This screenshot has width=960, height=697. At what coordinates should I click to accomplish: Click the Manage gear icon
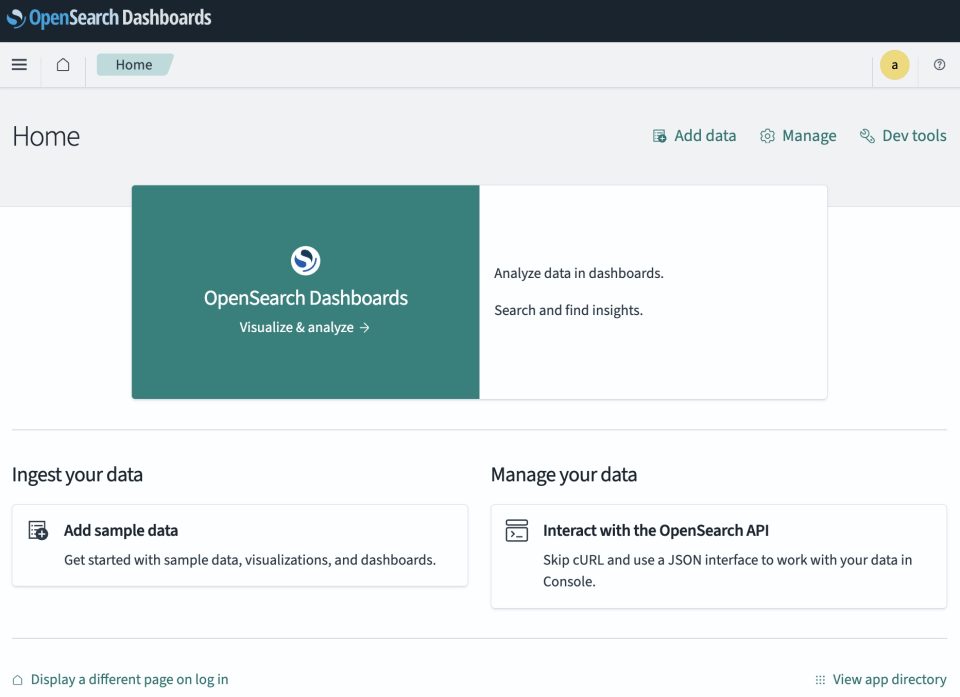click(x=767, y=135)
